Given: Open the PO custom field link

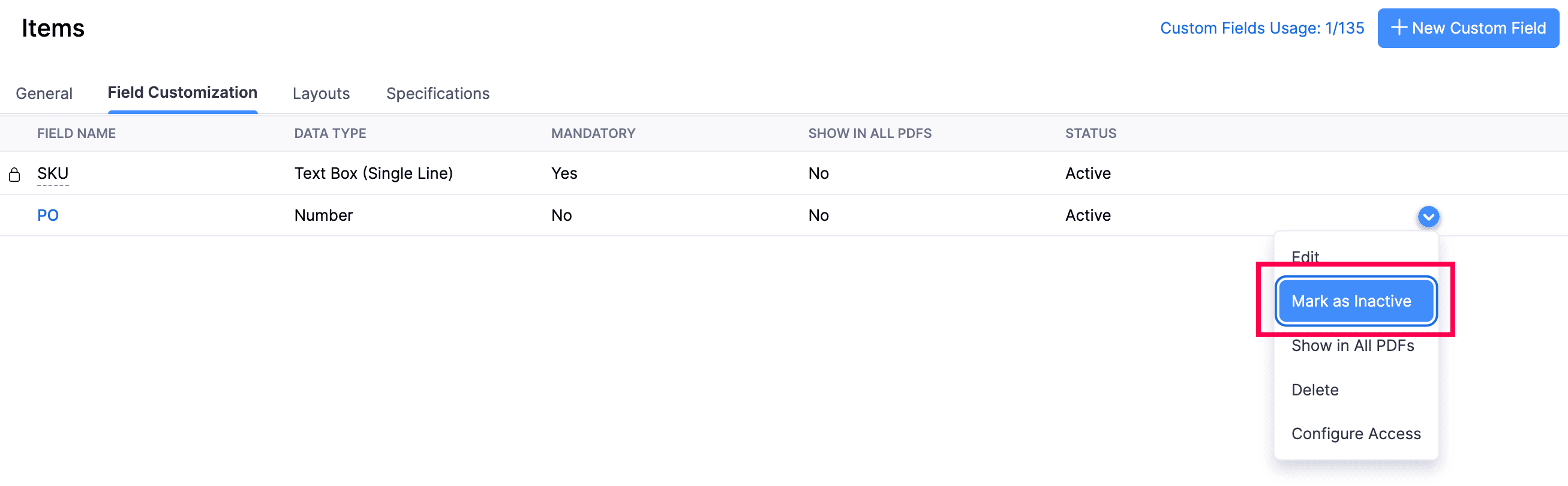Looking at the screenshot, I should pyautogui.click(x=48, y=215).
